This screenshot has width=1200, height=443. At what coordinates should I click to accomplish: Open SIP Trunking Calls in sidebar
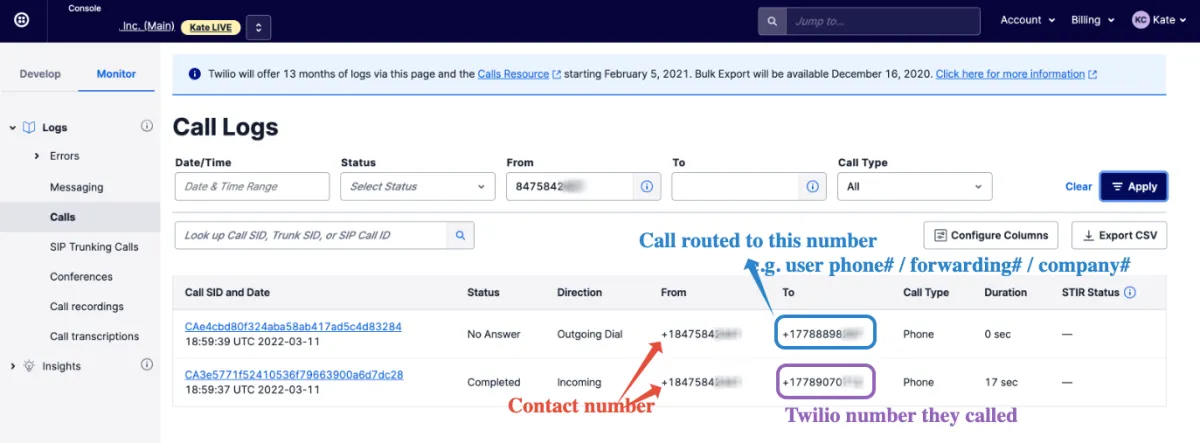pos(94,247)
